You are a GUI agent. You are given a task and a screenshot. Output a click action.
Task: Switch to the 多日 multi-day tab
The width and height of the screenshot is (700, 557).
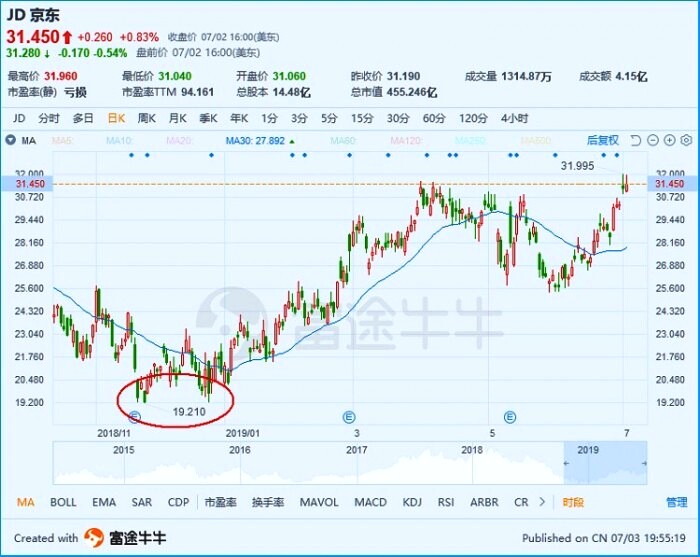click(x=83, y=118)
